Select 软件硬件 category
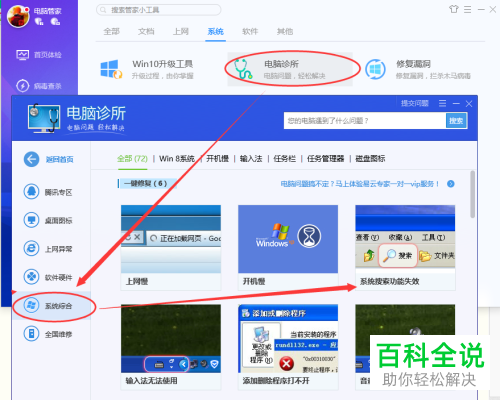The height and width of the screenshot is (400, 500). click(x=48, y=277)
